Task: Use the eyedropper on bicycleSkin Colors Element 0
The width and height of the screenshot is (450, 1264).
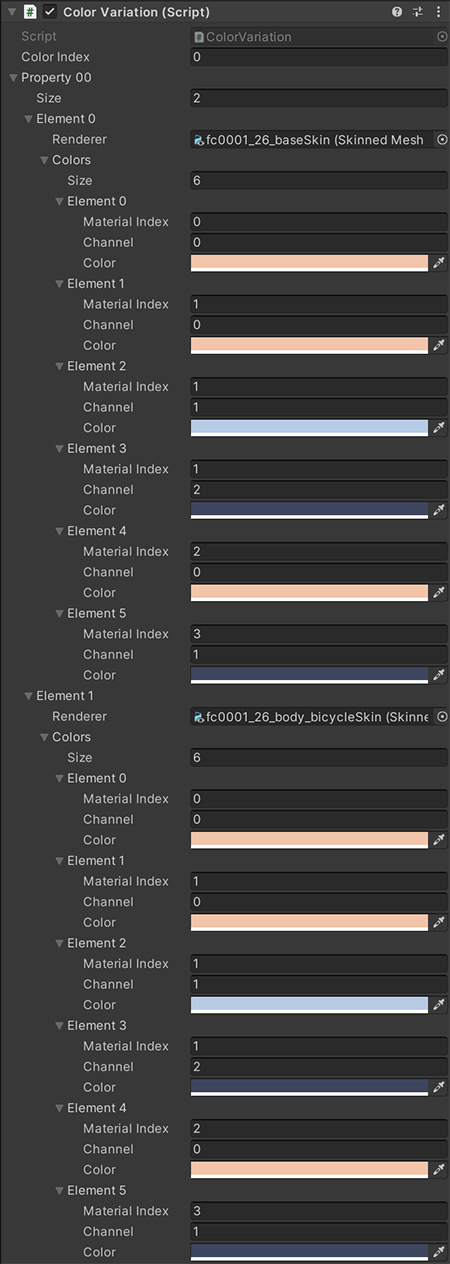Action: pos(439,840)
